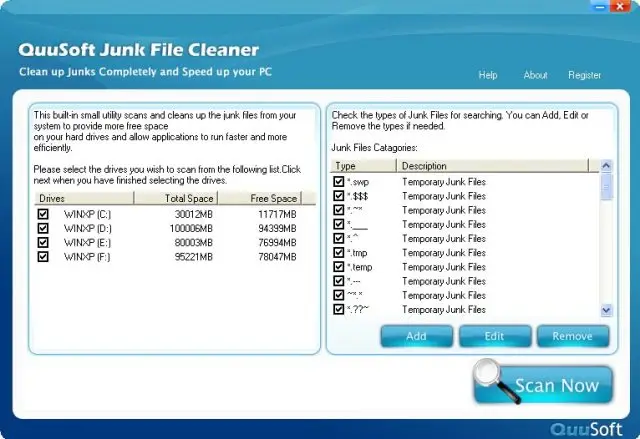This screenshot has width=640, height=439.
Task: Click the Add button for junk types
Action: coord(416,336)
